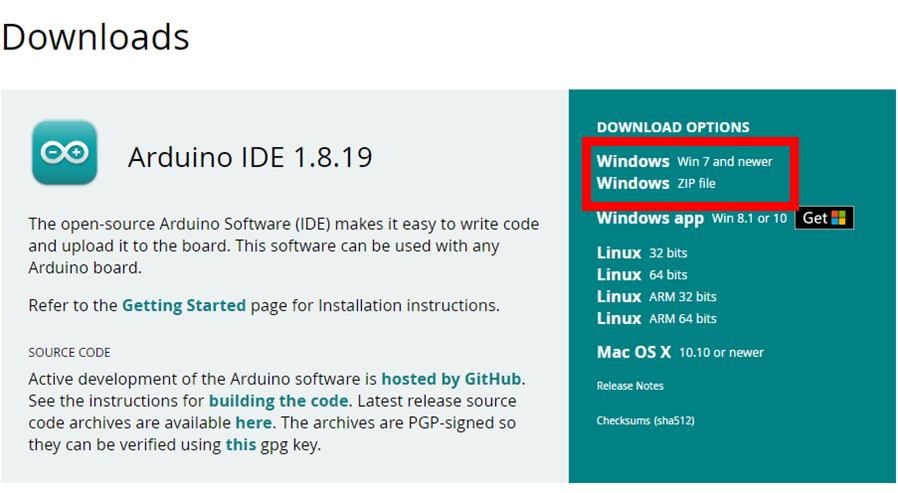
Task: Open the building the code instructions
Action: [278, 401]
